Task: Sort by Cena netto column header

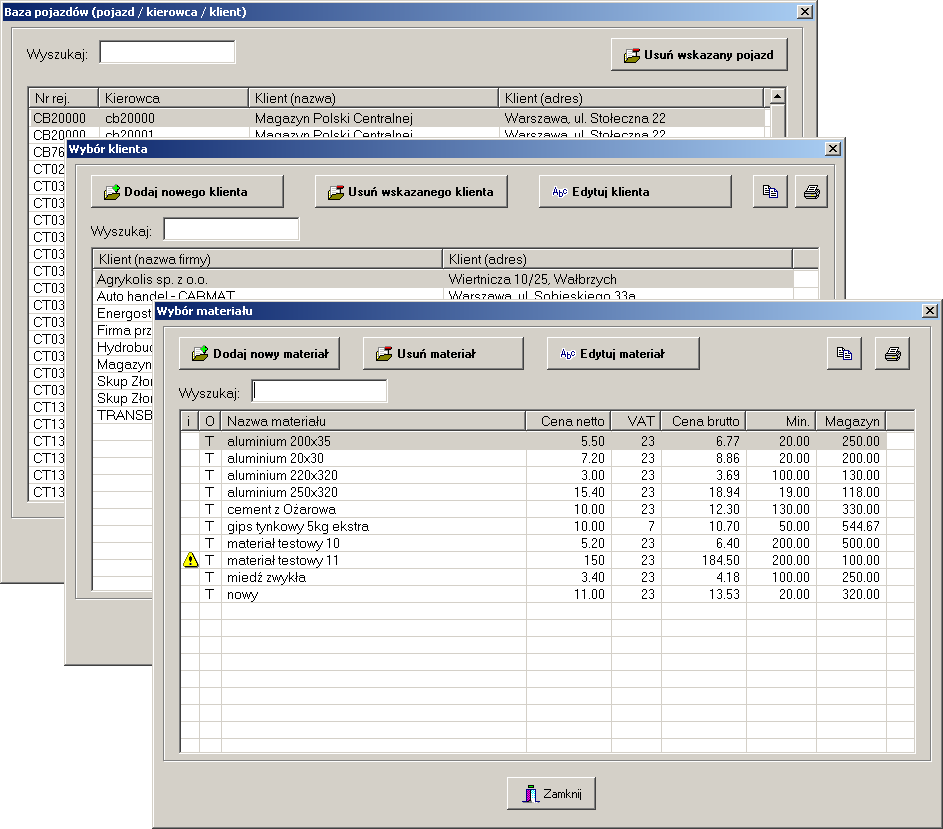Action: (x=568, y=421)
